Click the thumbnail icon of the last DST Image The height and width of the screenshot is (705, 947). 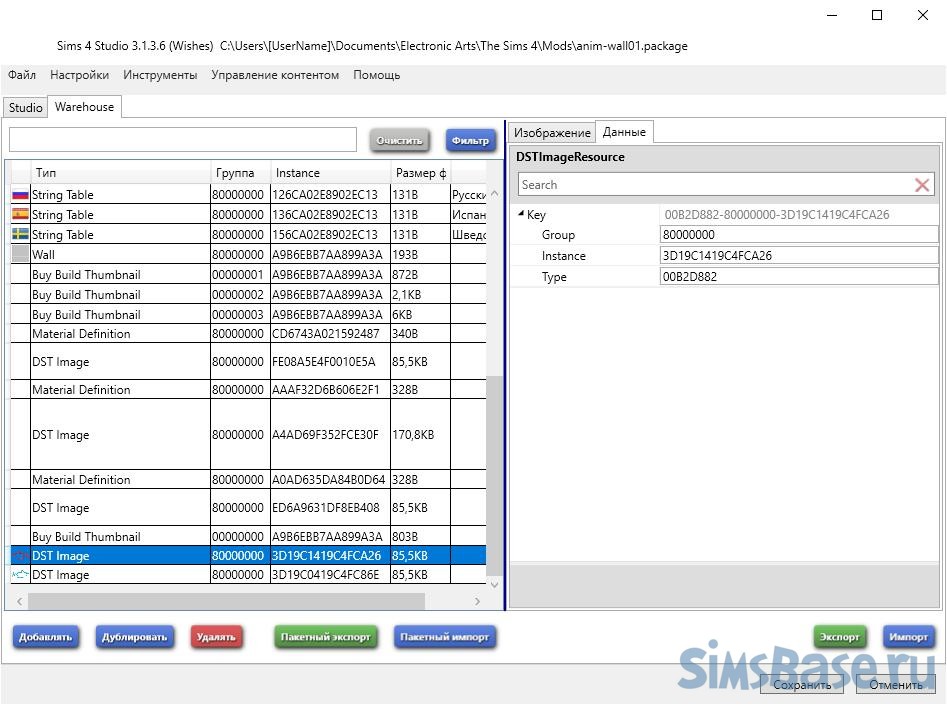(19, 575)
